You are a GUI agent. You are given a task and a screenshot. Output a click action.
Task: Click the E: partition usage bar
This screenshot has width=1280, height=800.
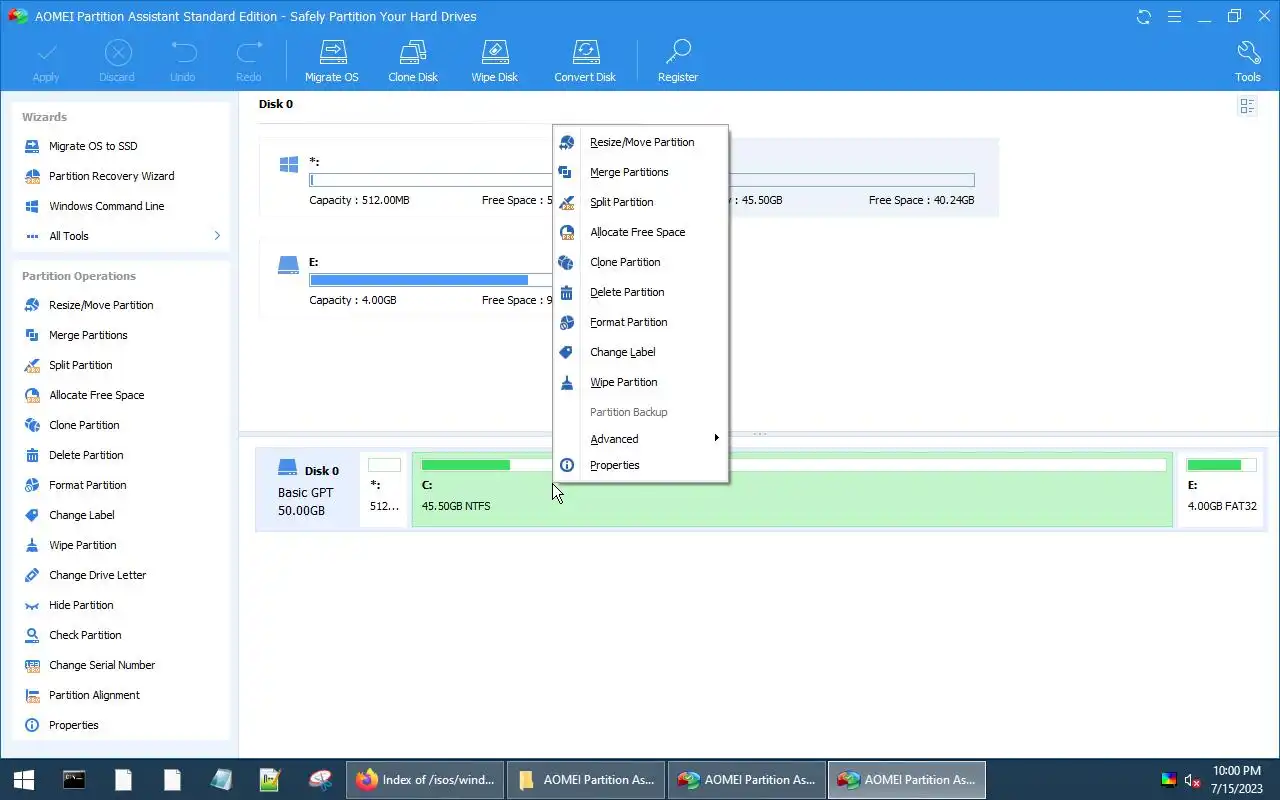click(430, 280)
